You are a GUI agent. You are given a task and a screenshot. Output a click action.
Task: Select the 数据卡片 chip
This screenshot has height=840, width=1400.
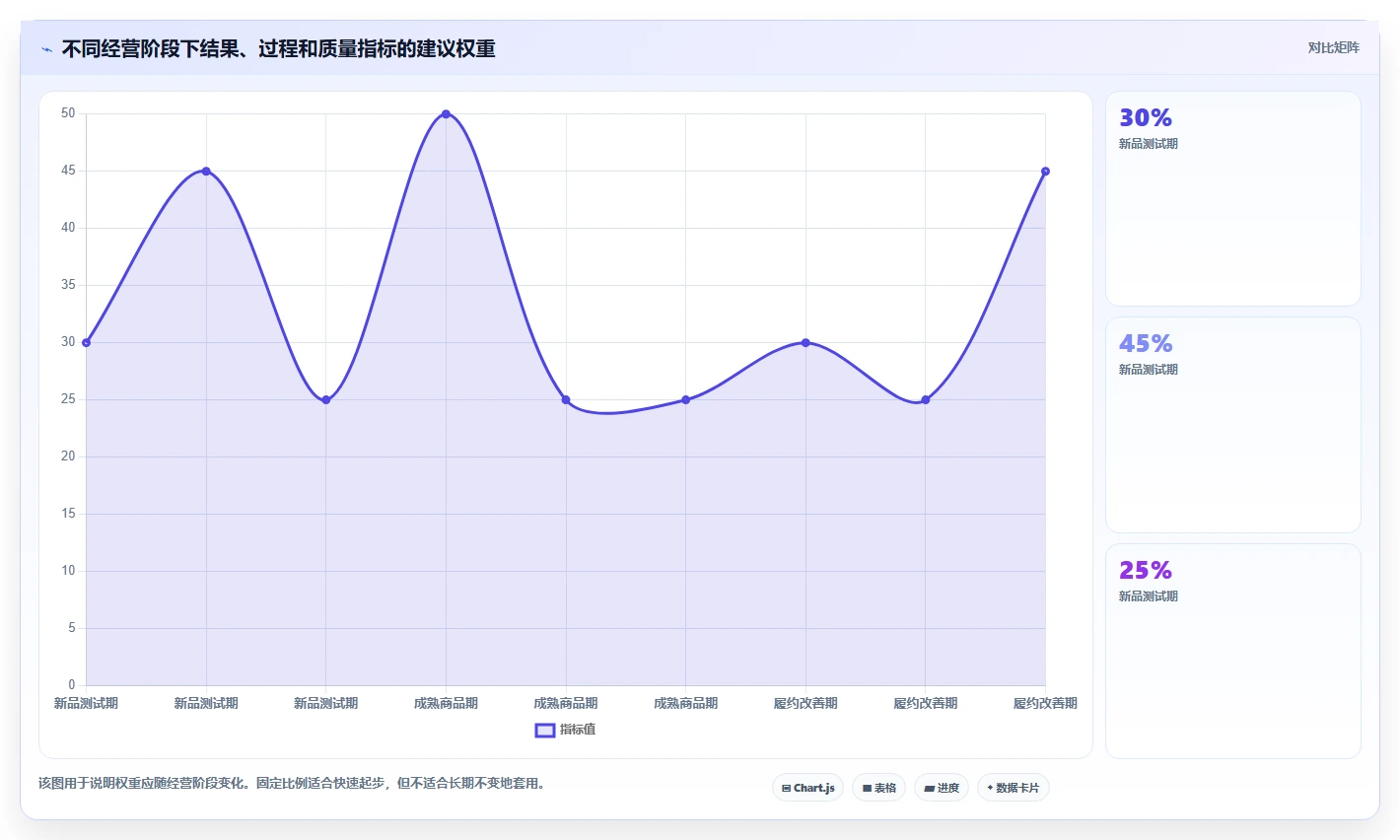(1013, 788)
